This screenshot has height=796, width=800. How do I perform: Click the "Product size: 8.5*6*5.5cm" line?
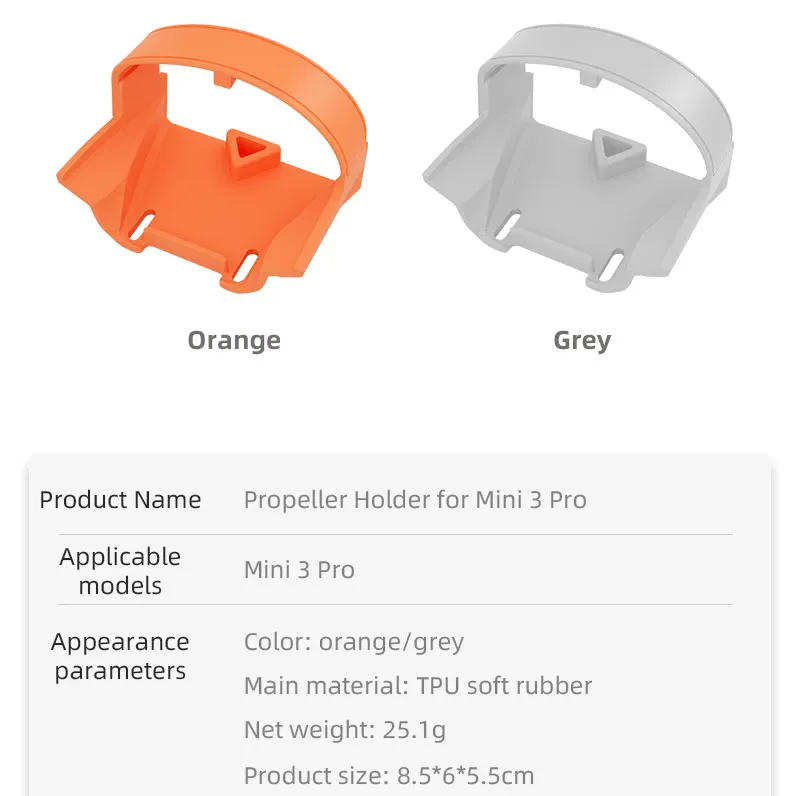[x=389, y=775]
